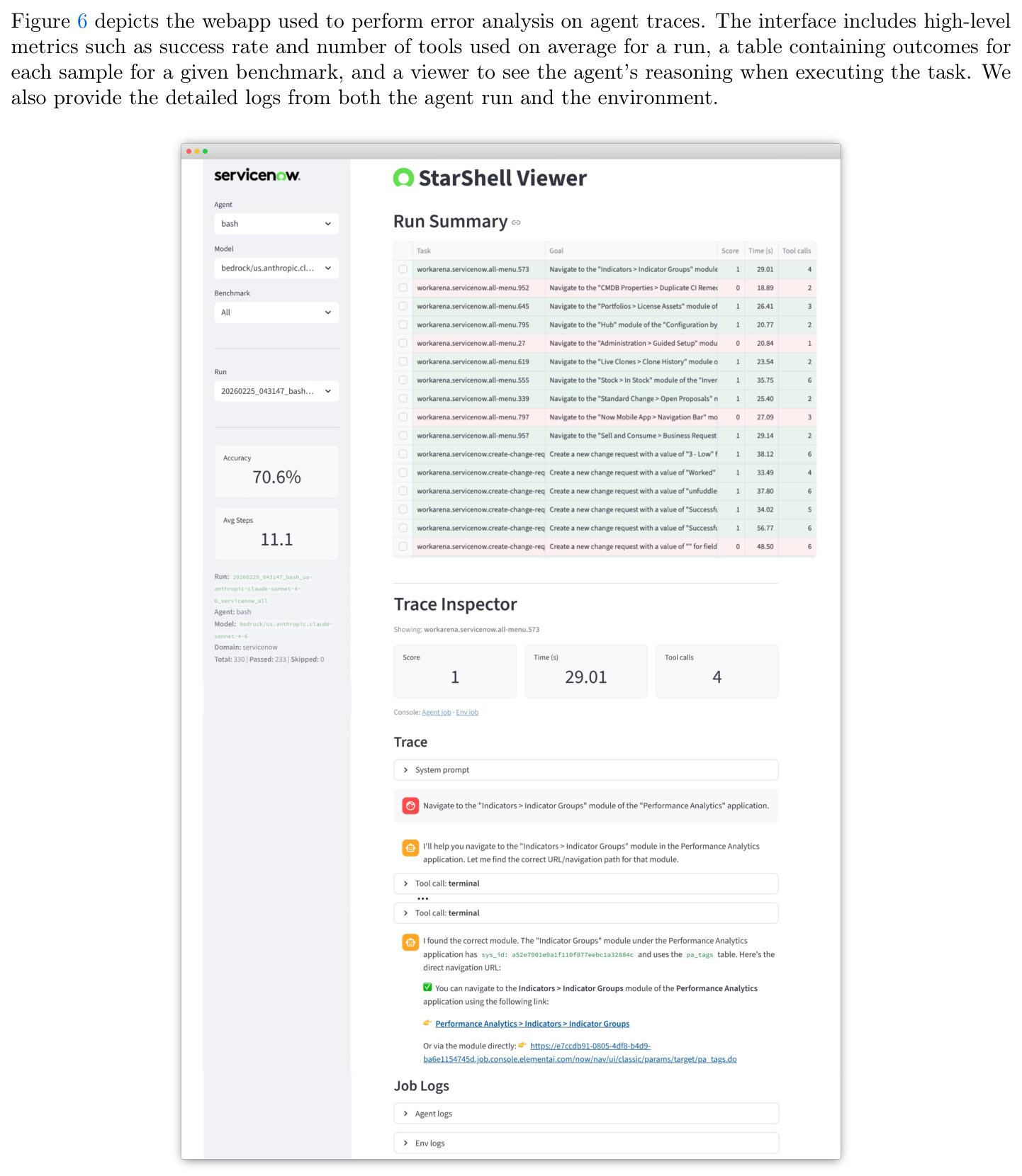Screen dimensions: 1022x1176
Task: Click the ServiceNow logo in sidebar
Action: pos(257,175)
